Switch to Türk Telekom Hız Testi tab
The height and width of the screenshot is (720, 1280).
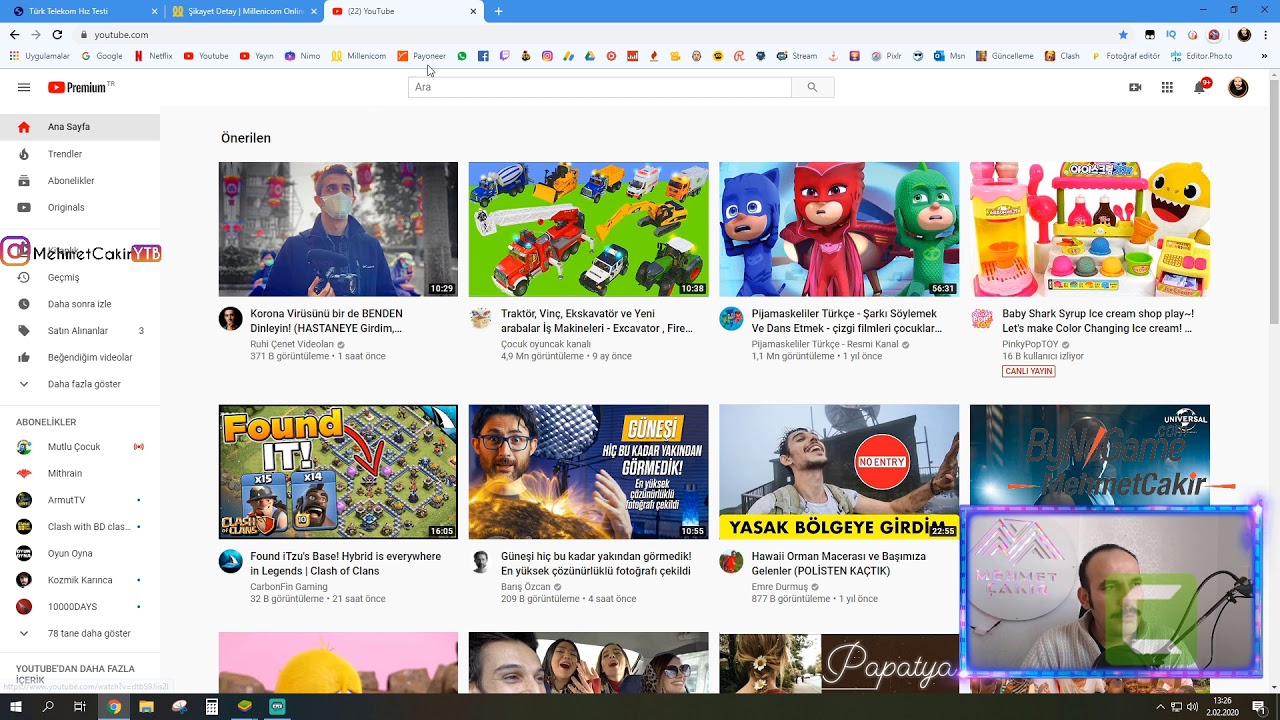coord(85,11)
